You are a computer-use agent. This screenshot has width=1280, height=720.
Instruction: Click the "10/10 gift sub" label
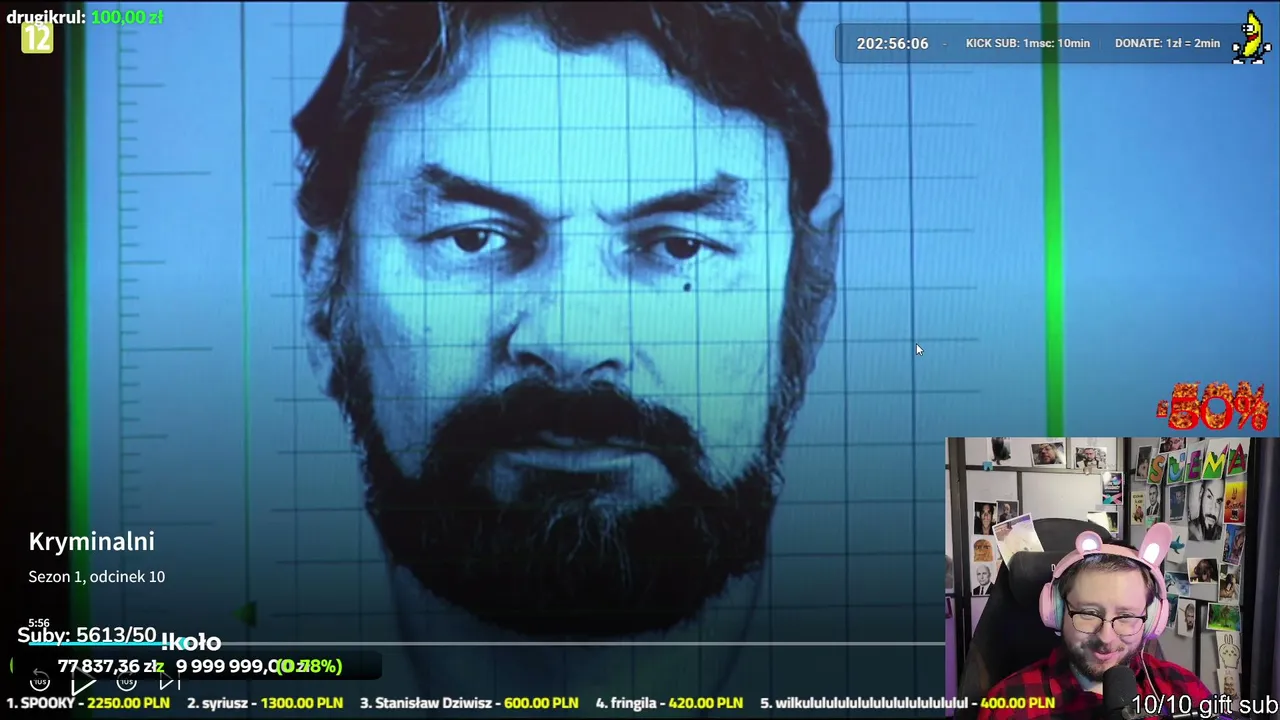[x=1205, y=706]
